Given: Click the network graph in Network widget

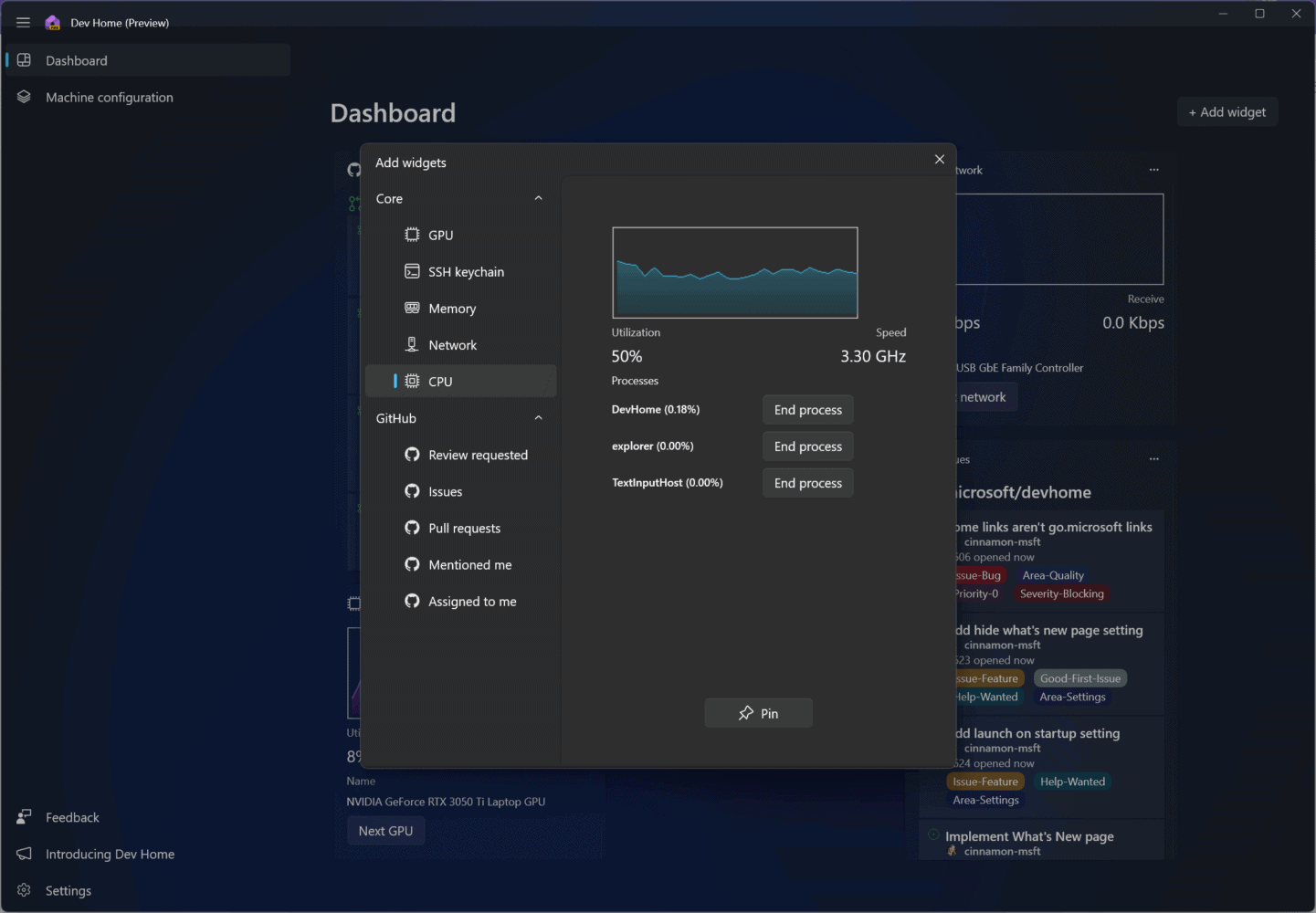Looking at the screenshot, I should pyautogui.click(x=1059, y=239).
